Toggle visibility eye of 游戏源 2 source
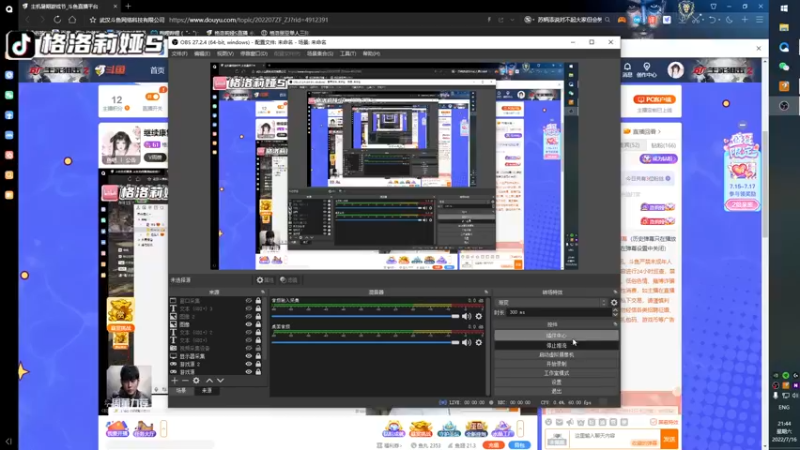This screenshot has height=450, width=800. tap(248, 364)
